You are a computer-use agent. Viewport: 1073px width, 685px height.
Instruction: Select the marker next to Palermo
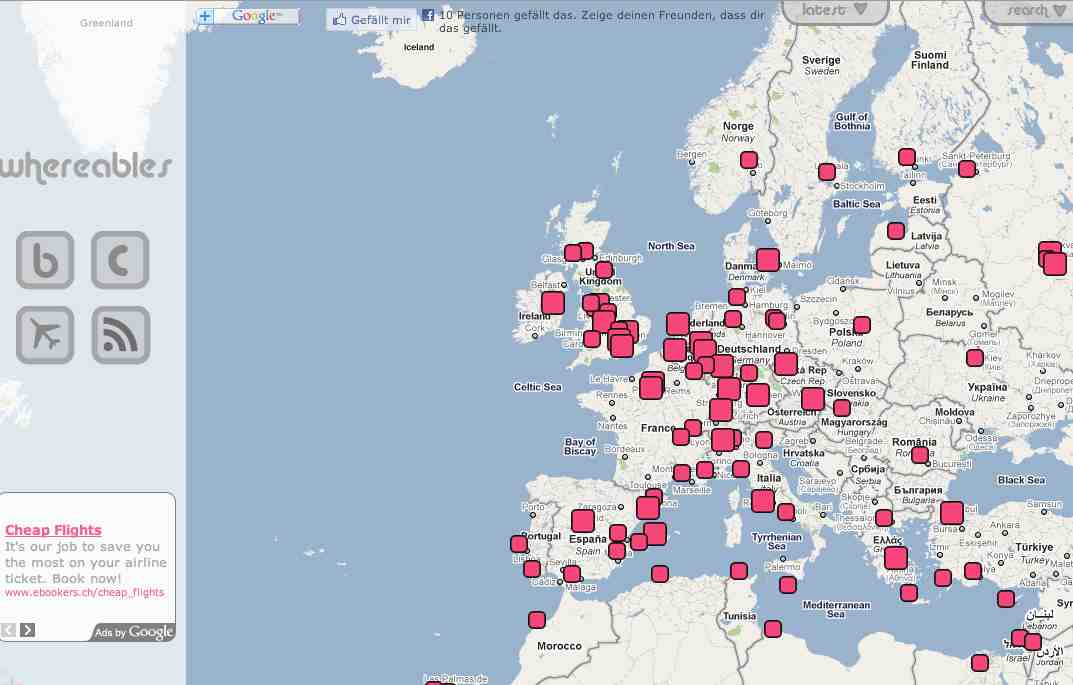click(788, 585)
